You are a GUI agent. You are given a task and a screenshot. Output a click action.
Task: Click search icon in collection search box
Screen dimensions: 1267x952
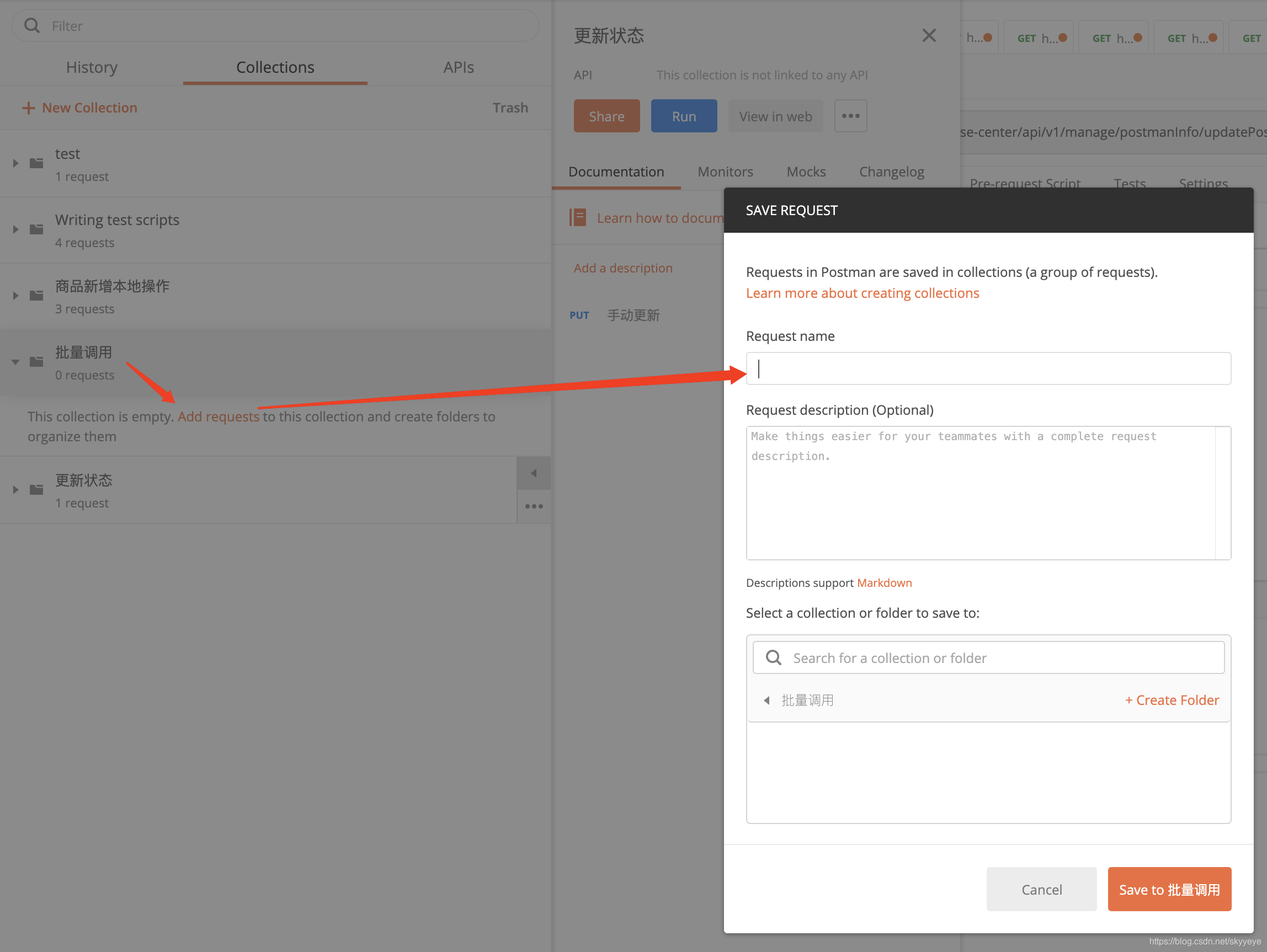pyautogui.click(x=773, y=657)
